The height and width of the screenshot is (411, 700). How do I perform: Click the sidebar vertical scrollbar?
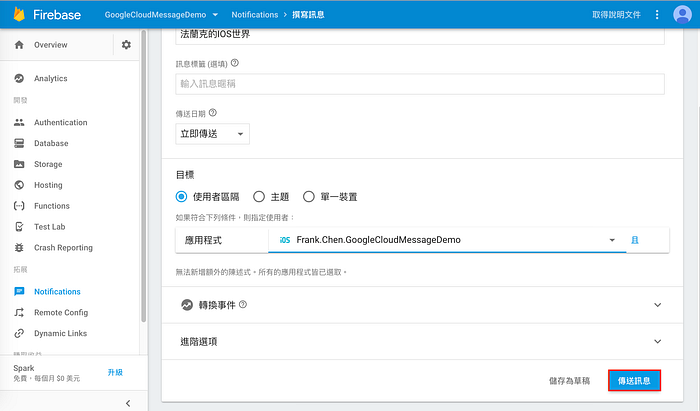[143, 176]
